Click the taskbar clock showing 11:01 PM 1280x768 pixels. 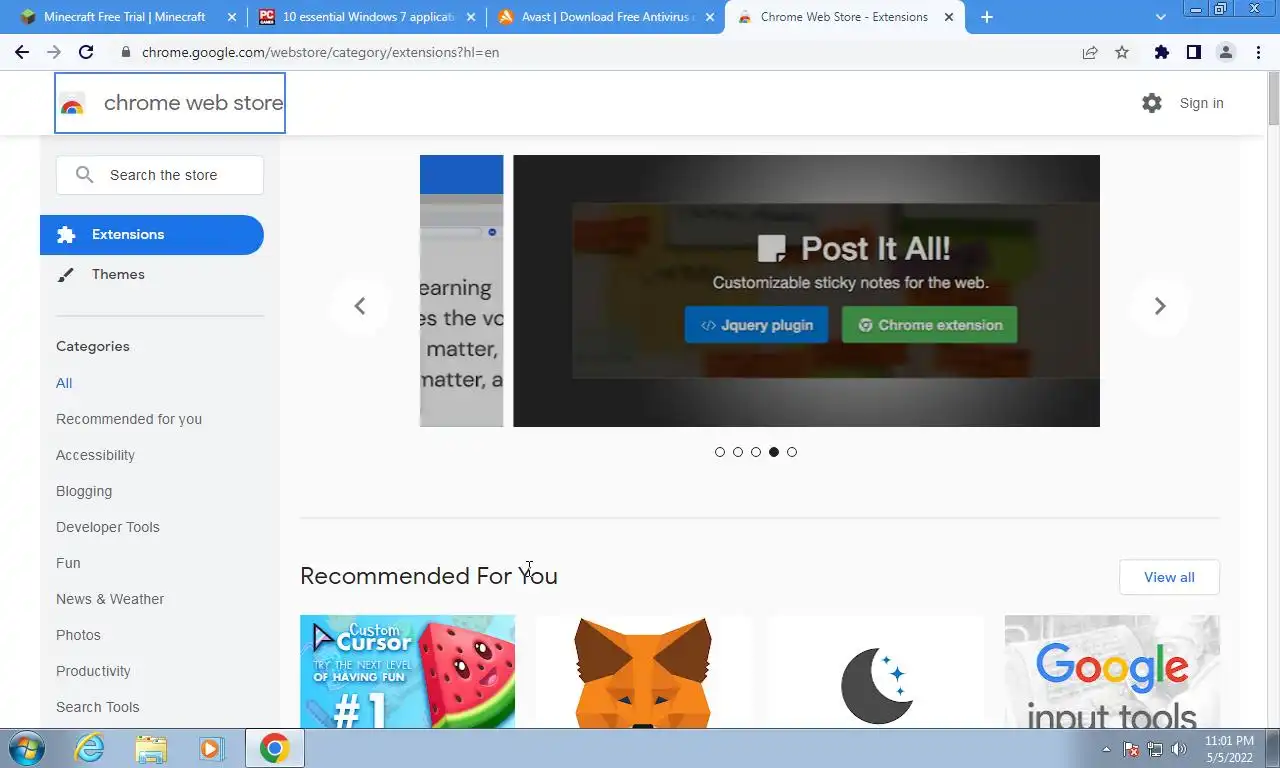coord(1229,749)
